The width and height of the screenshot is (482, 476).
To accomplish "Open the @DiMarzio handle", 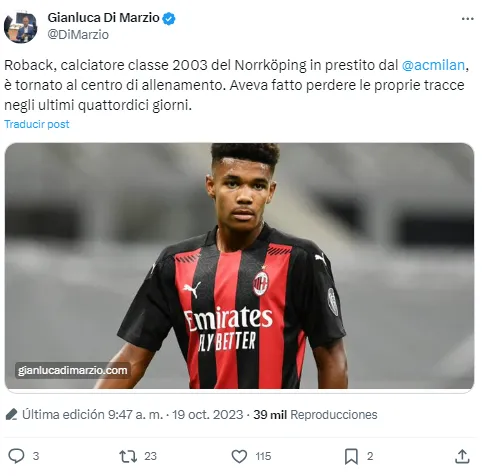I will coord(78,35).
